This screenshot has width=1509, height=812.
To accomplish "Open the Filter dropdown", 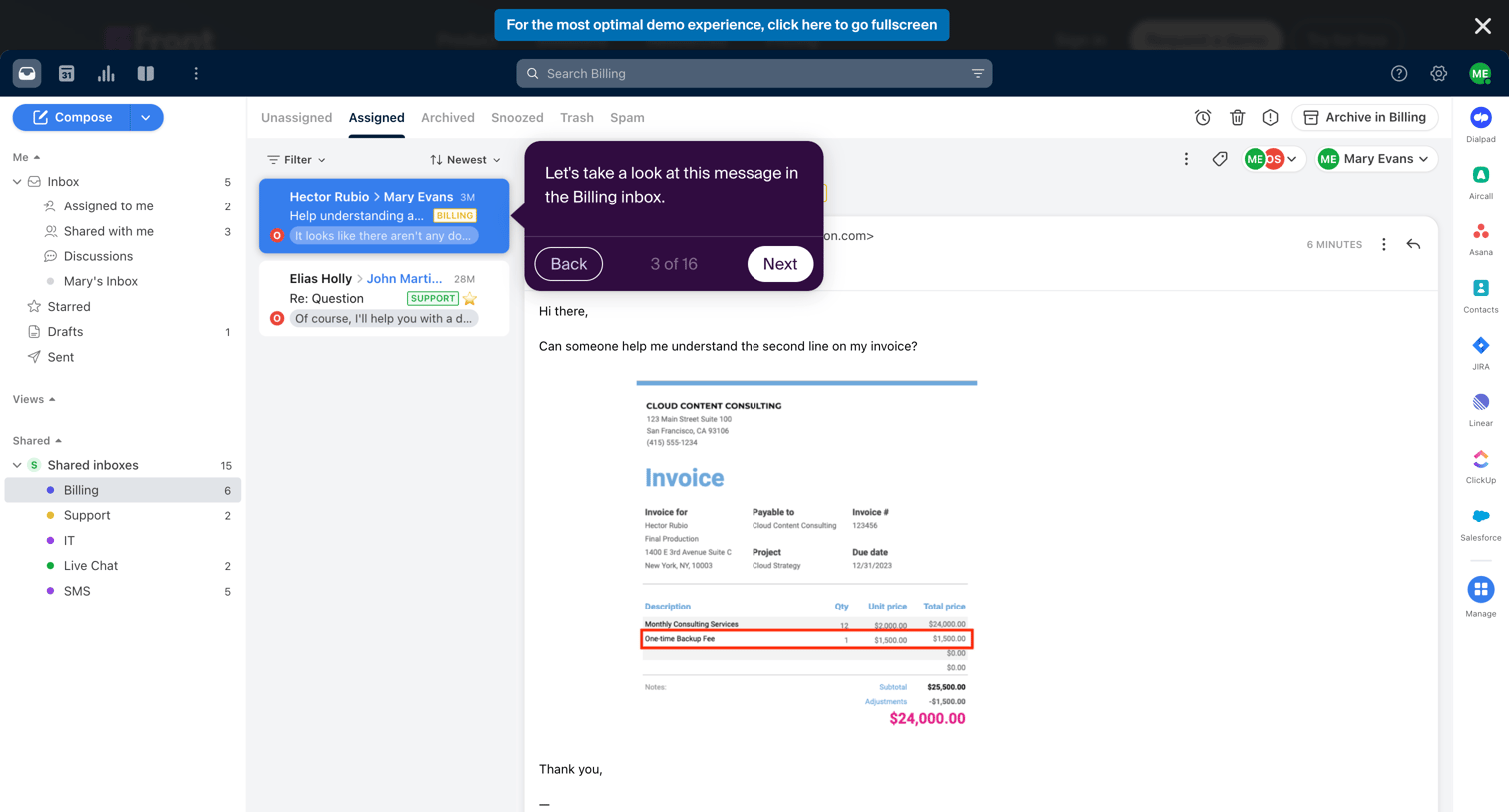I will pyautogui.click(x=296, y=160).
